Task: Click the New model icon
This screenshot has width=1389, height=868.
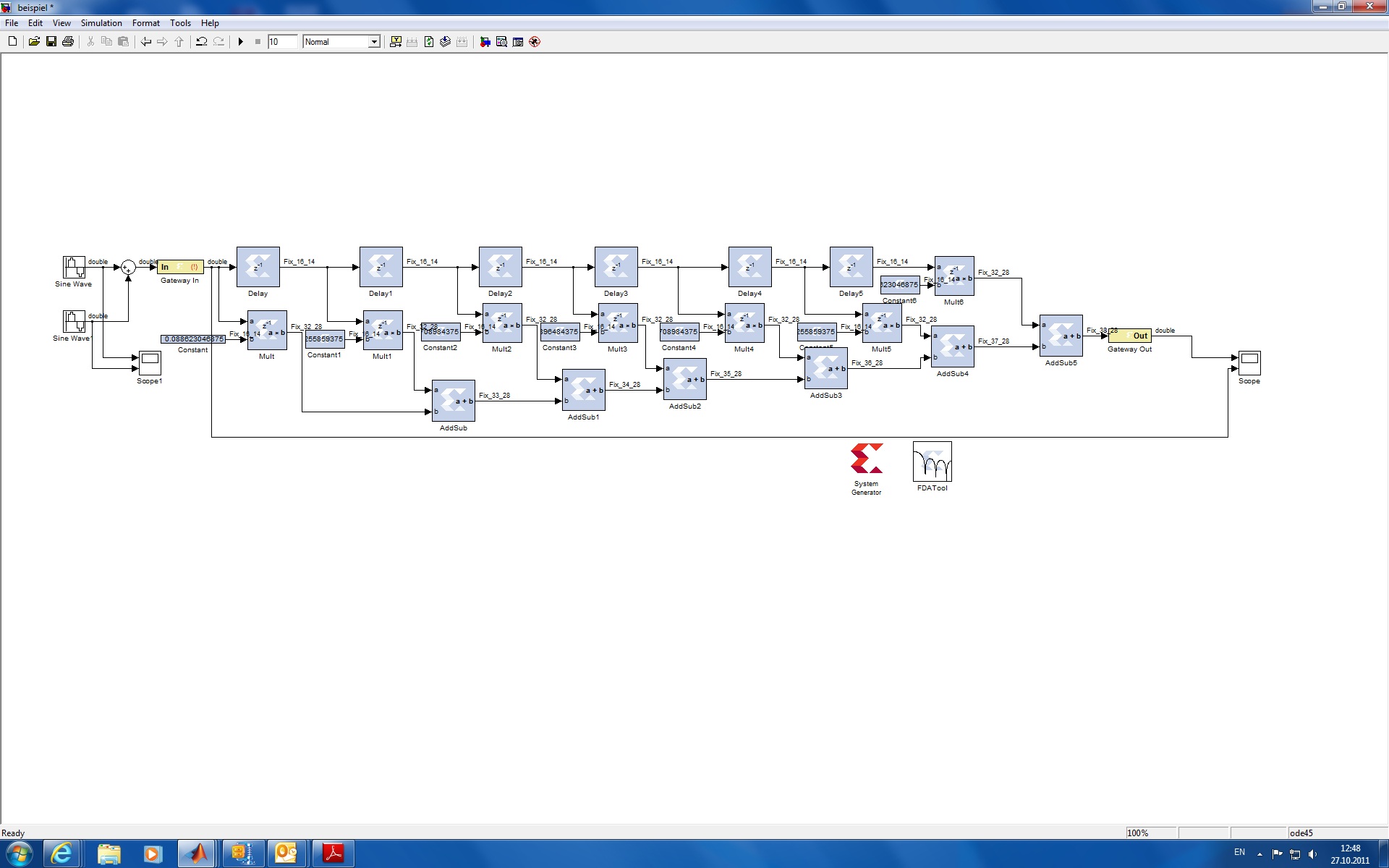Action: click(x=12, y=41)
